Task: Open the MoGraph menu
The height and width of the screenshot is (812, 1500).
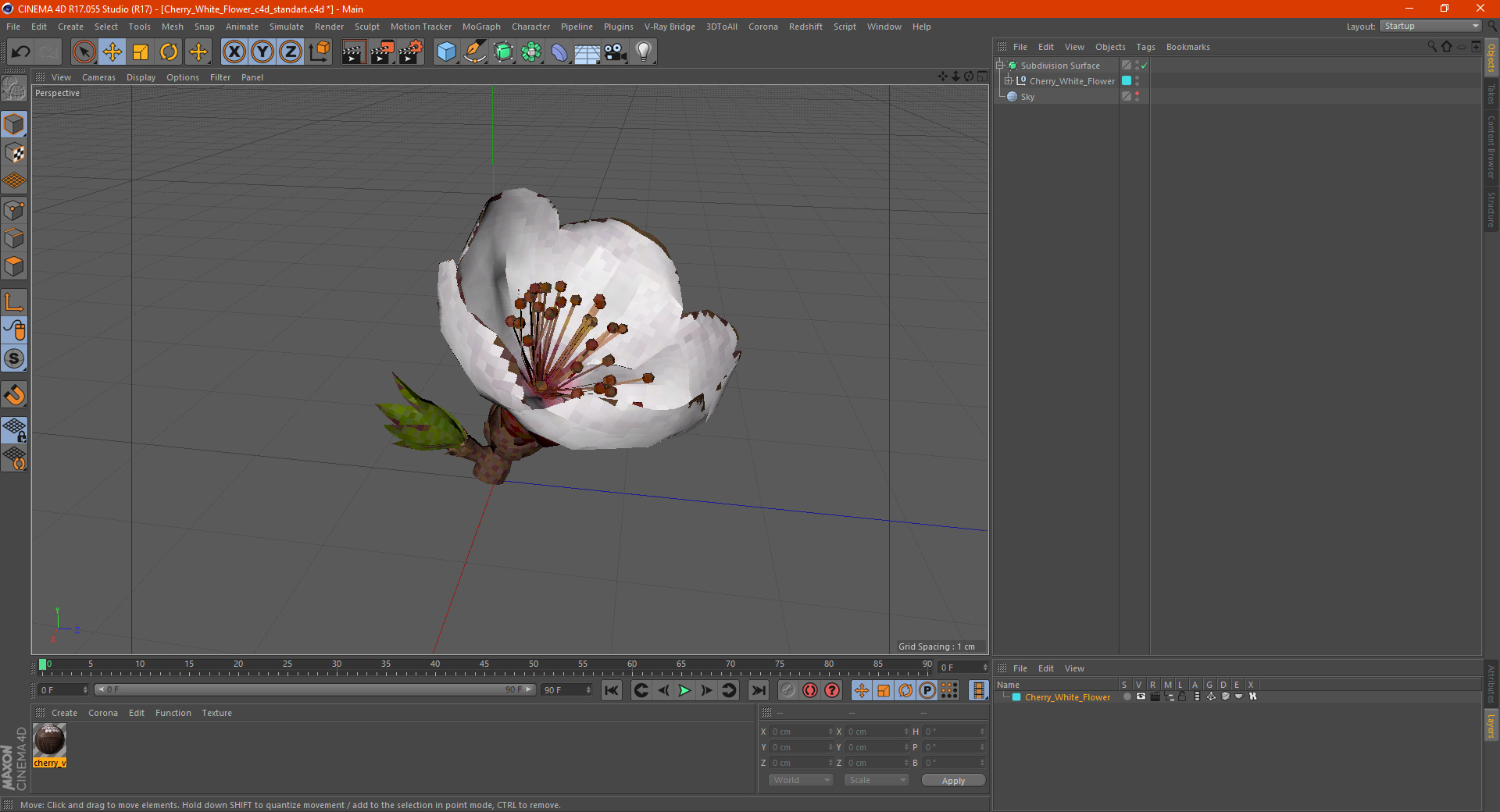Action: coord(481,27)
